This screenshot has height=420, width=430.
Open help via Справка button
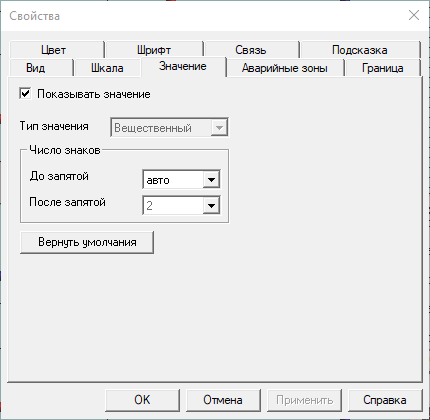pos(385,400)
